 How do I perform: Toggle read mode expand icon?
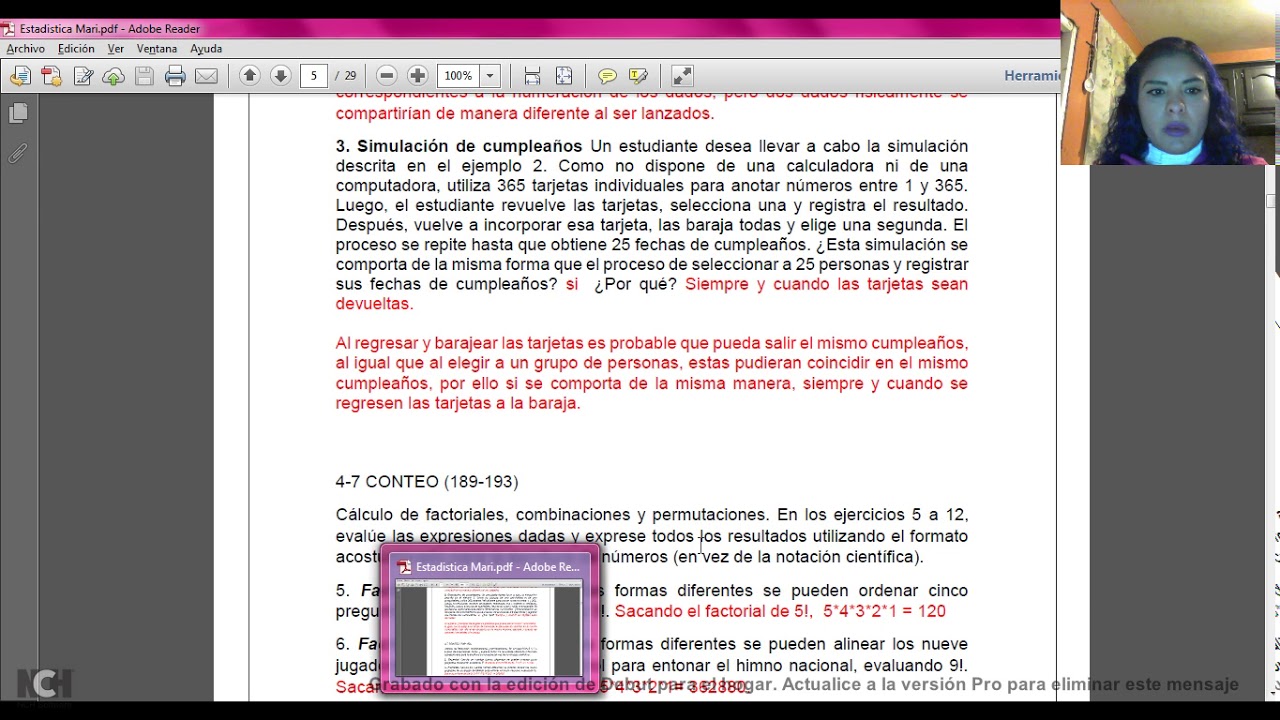tap(682, 76)
